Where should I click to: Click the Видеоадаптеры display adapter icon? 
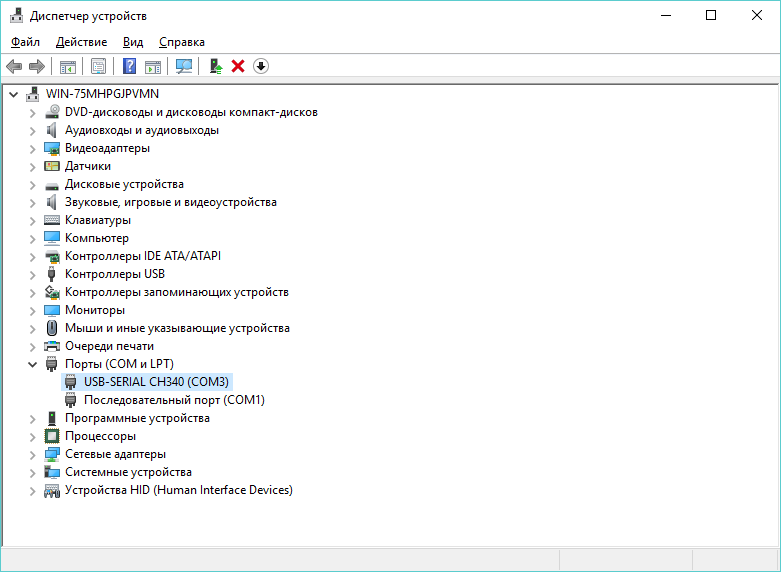click(52, 148)
